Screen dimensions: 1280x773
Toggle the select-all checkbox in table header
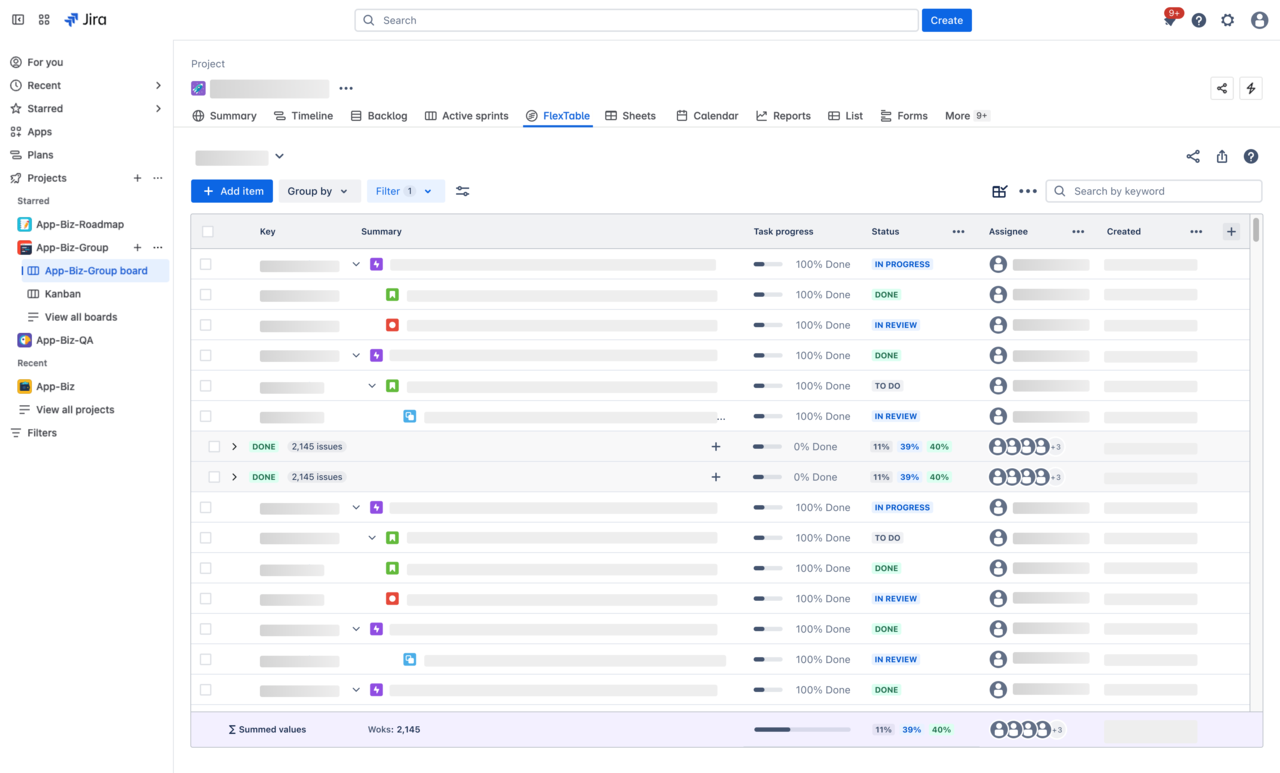(208, 232)
